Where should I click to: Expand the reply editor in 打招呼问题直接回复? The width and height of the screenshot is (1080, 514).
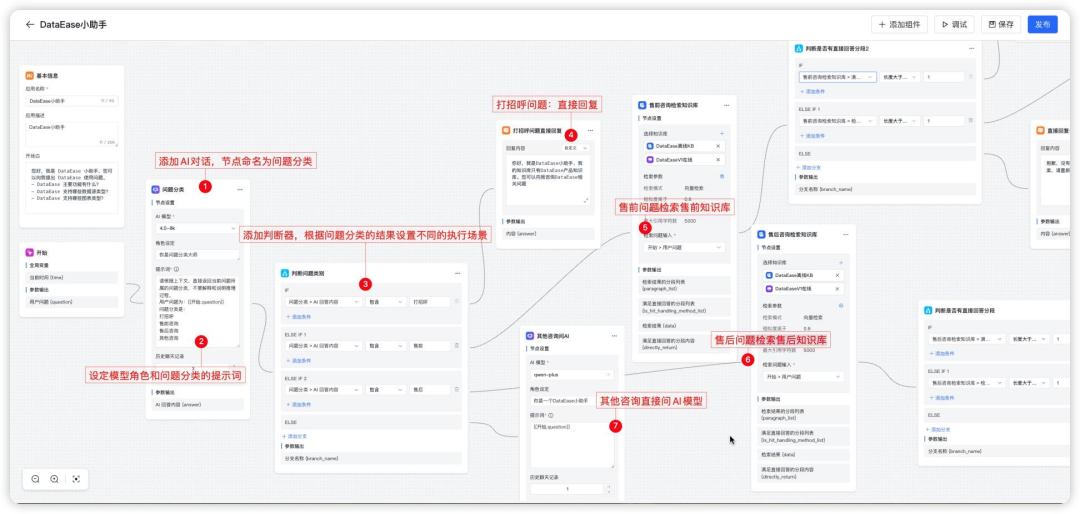pyautogui.click(x=586, y=201)
